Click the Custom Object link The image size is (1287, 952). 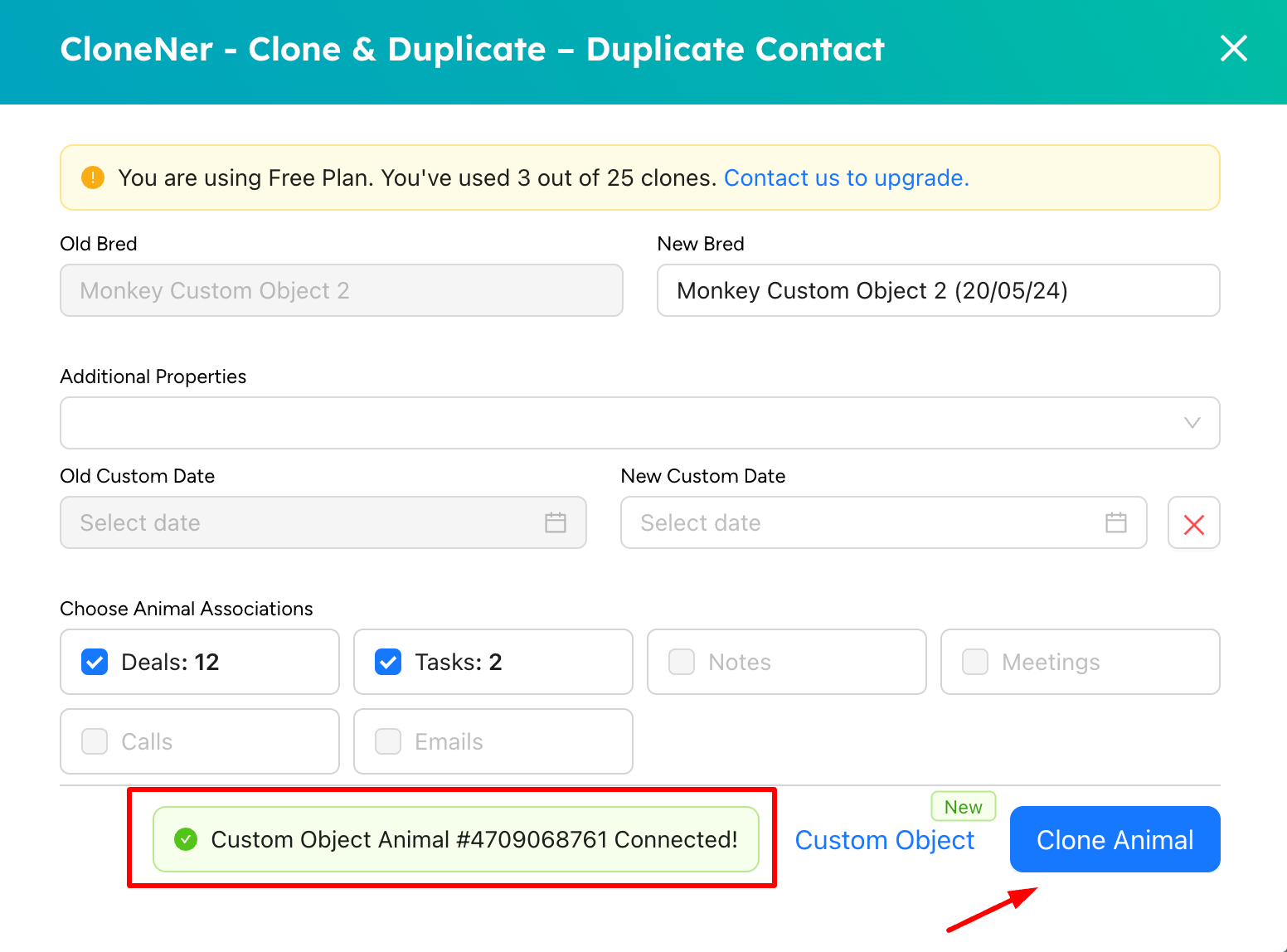[884, 839]
